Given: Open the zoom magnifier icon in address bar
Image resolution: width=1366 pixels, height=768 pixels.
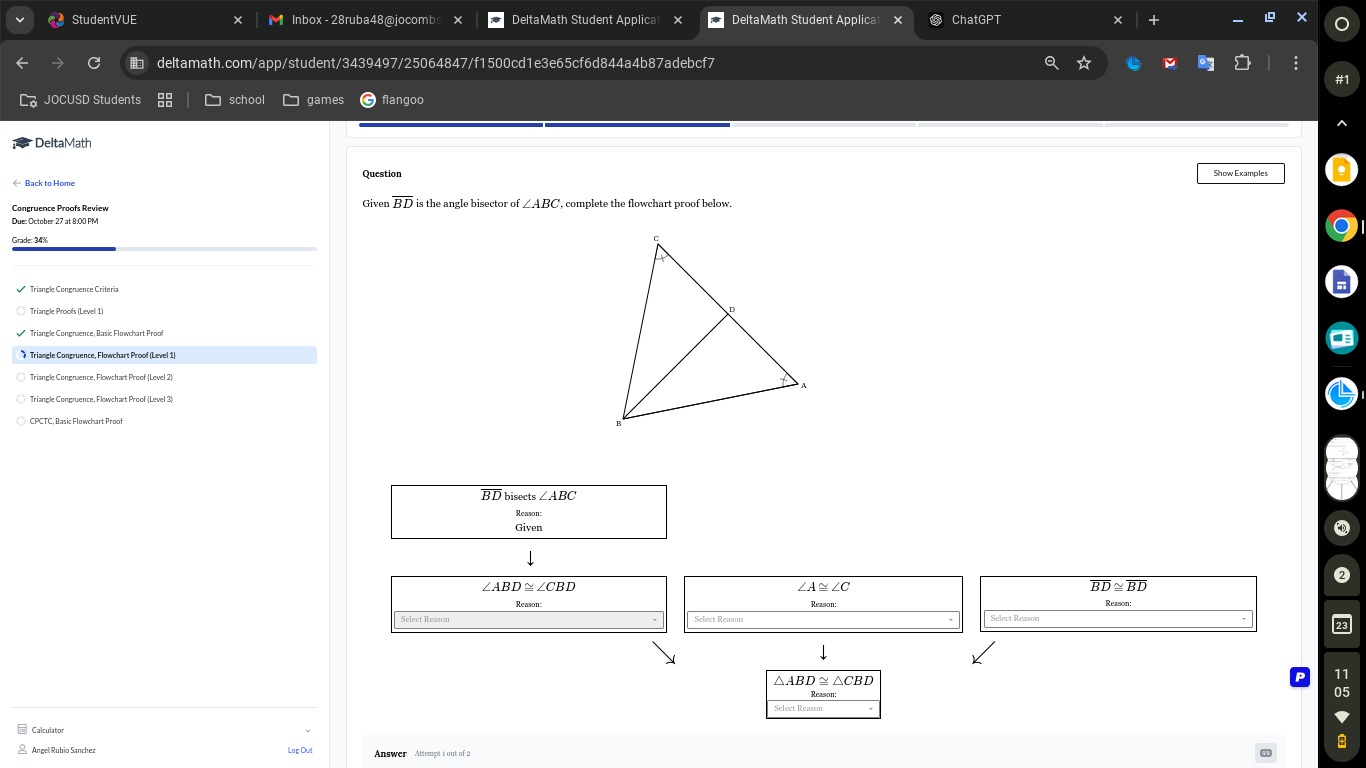Looking at the screenshot, I should coord(1051,63).
